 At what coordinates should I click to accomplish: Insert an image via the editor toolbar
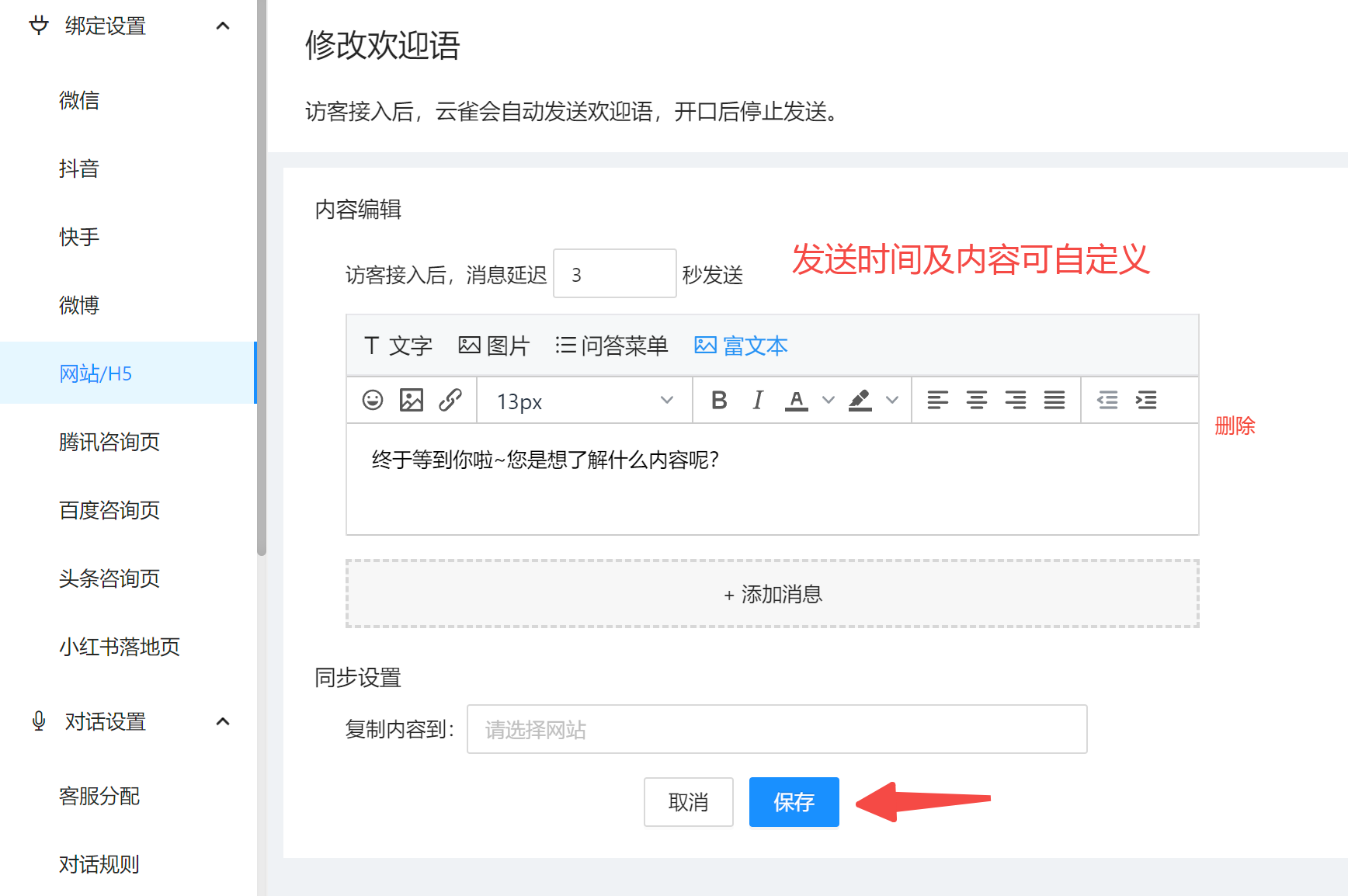tap(412, 400)
